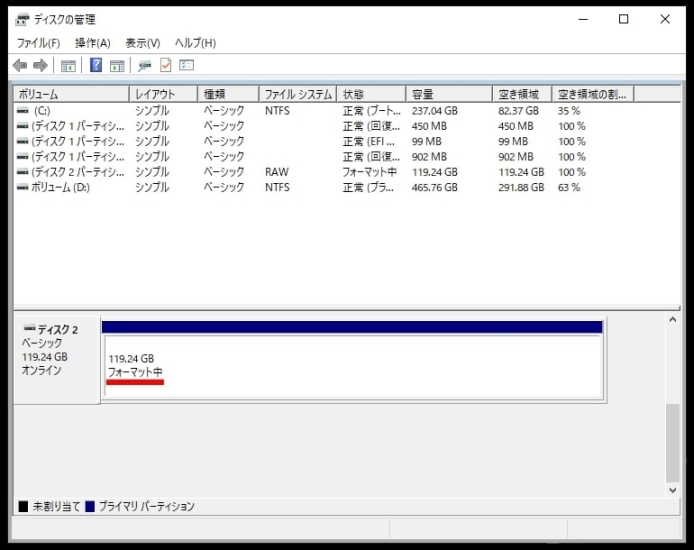Click the Back arrow toolbar icon

tap(20, 65)
